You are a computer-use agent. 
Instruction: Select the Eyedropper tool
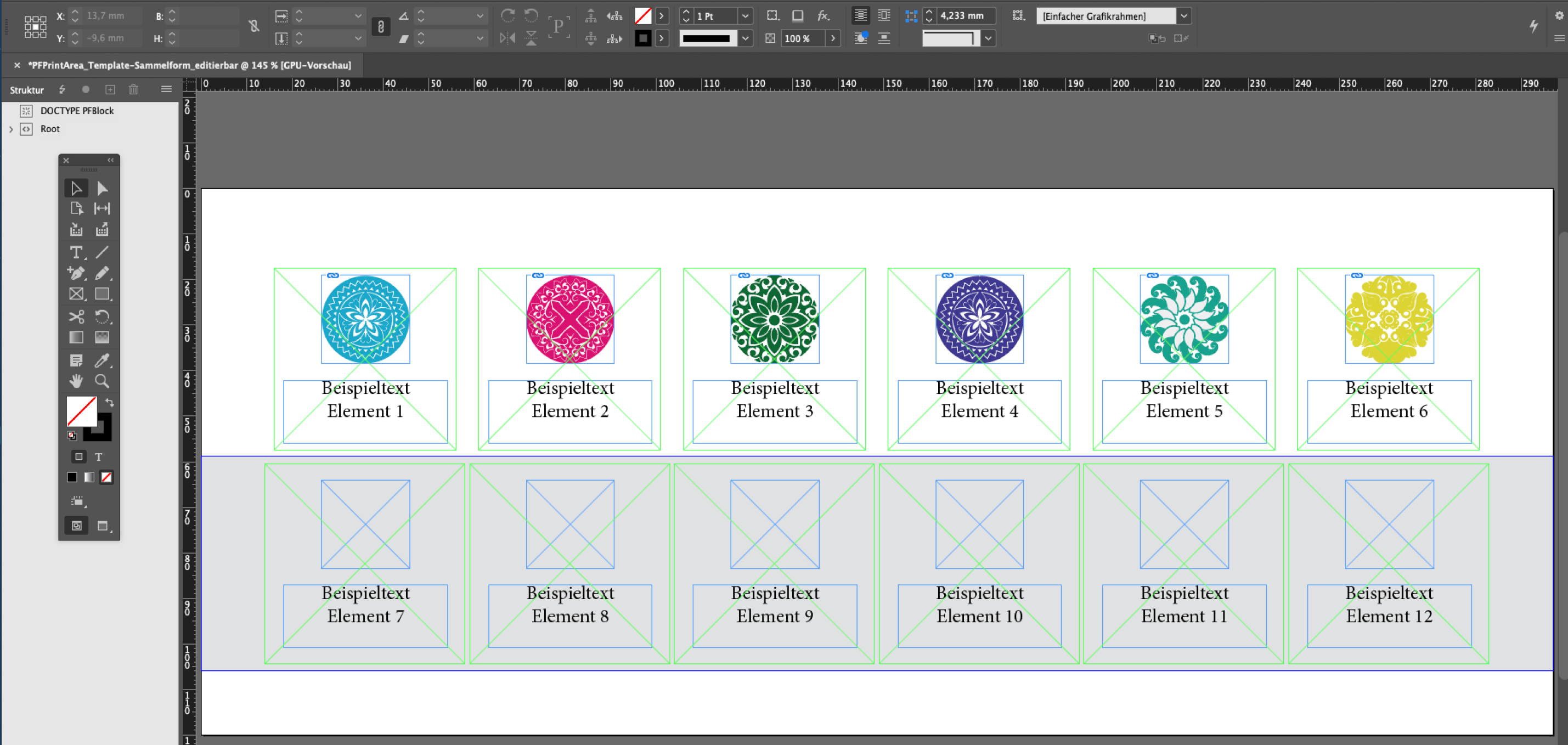pyautogui.click(x=101, y=360)
